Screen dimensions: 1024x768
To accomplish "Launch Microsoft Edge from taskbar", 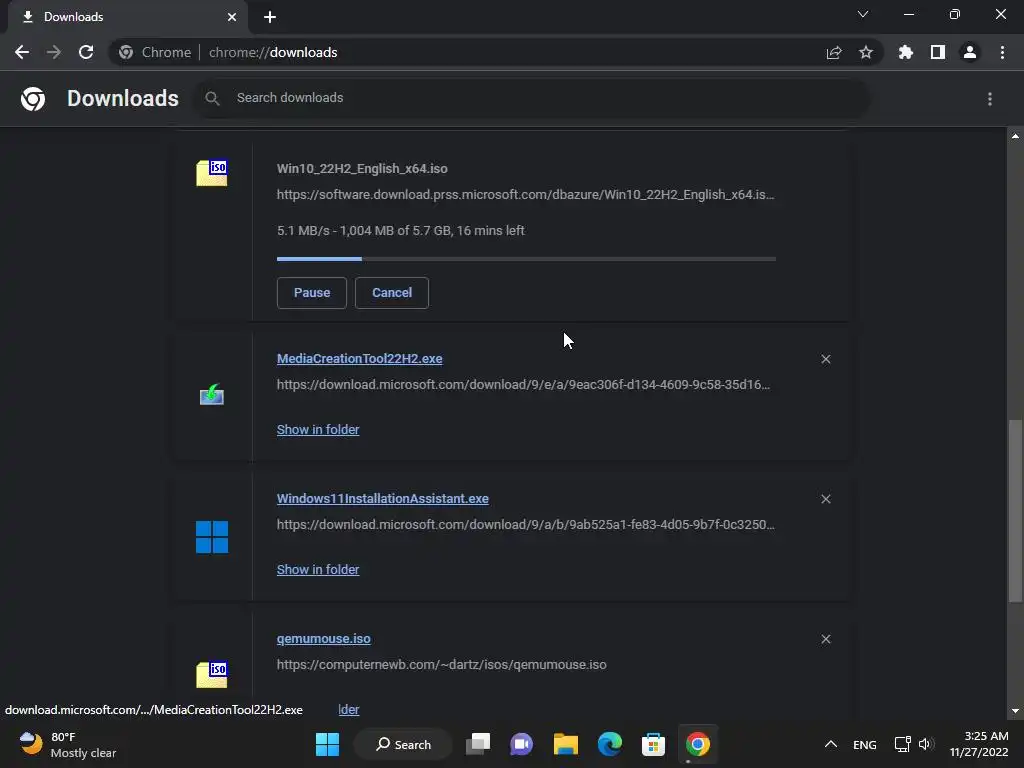I will 610,744.
